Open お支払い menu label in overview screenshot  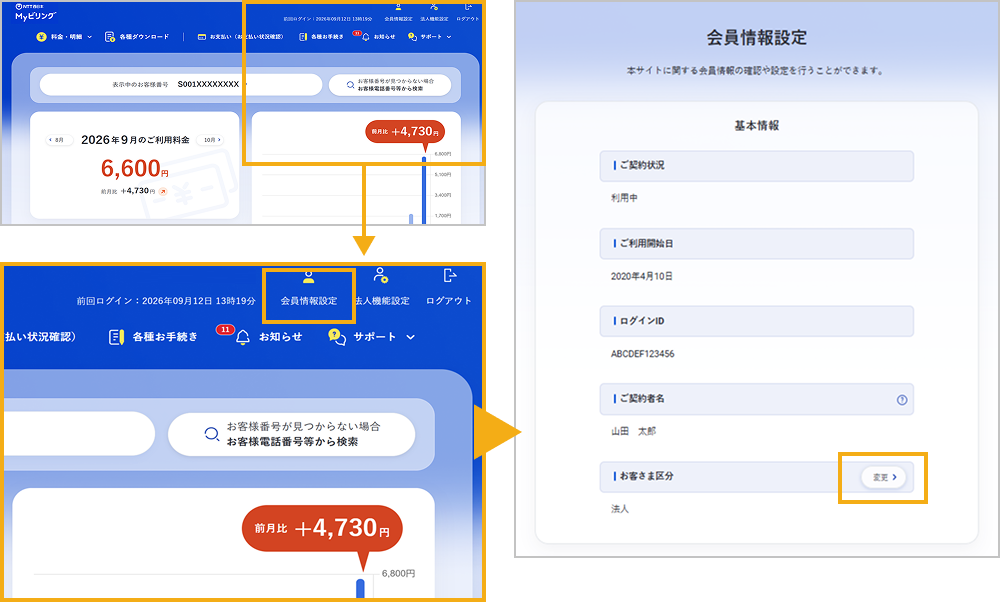pyautogui.click(x=246, y=37)
